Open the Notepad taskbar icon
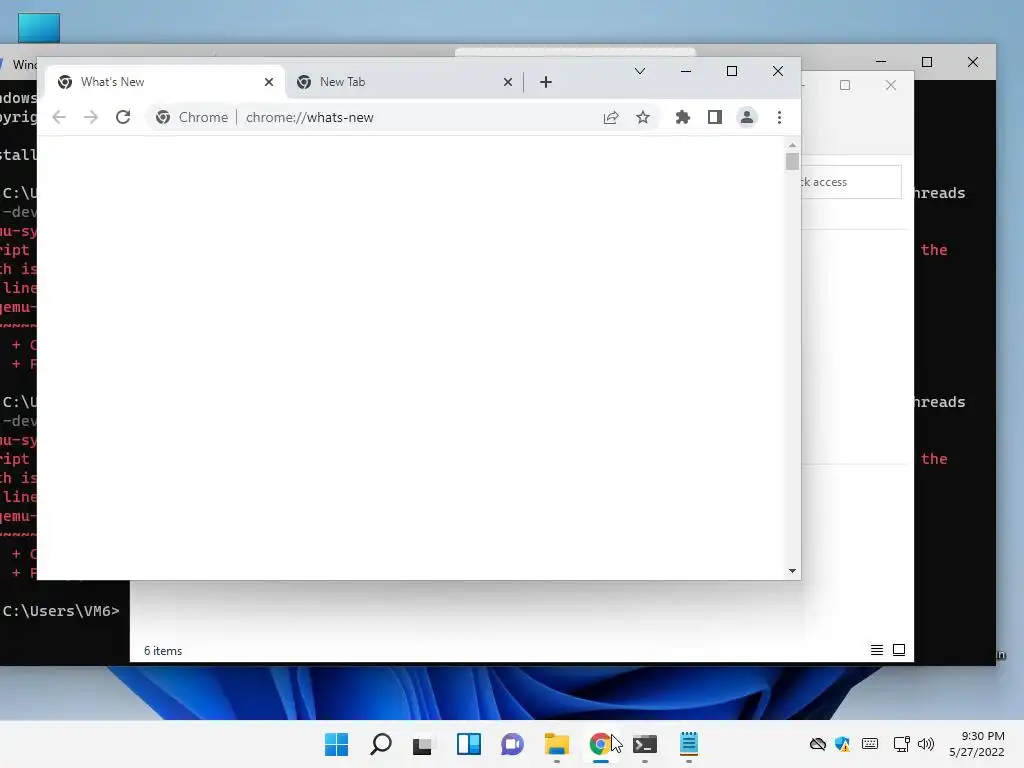The image size is (1024, 768). click(688, 744)
